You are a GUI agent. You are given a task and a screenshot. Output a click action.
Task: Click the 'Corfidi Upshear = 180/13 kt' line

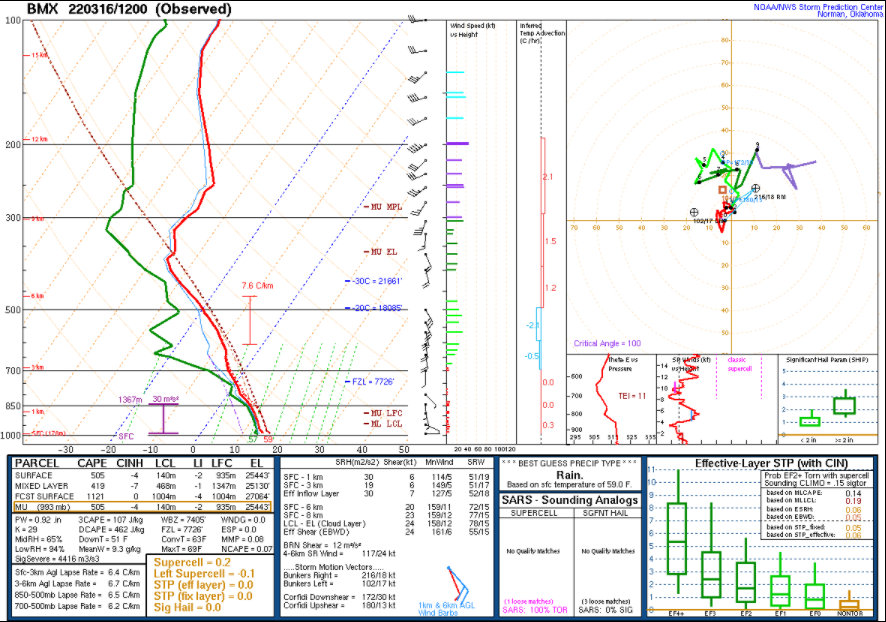[340, 605]
